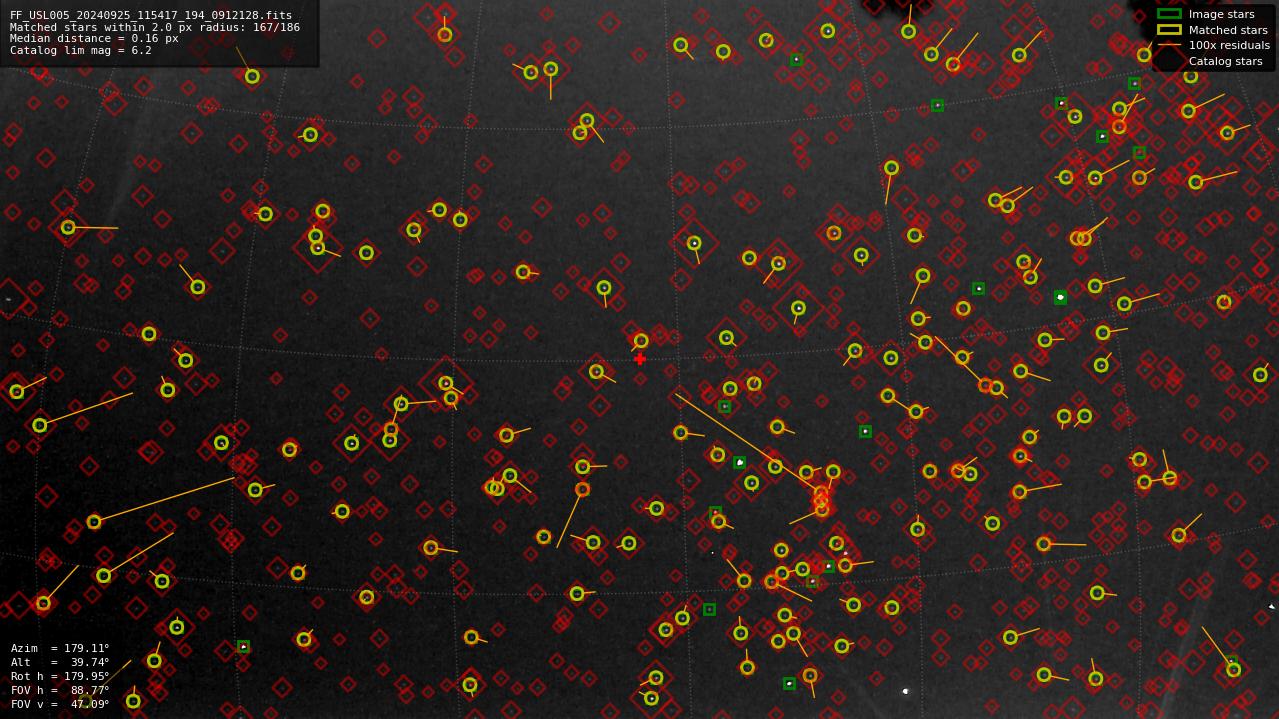Click the green Image stars legend square
This screenshot has width=1279, height=719.
[x=1169, y=14]
